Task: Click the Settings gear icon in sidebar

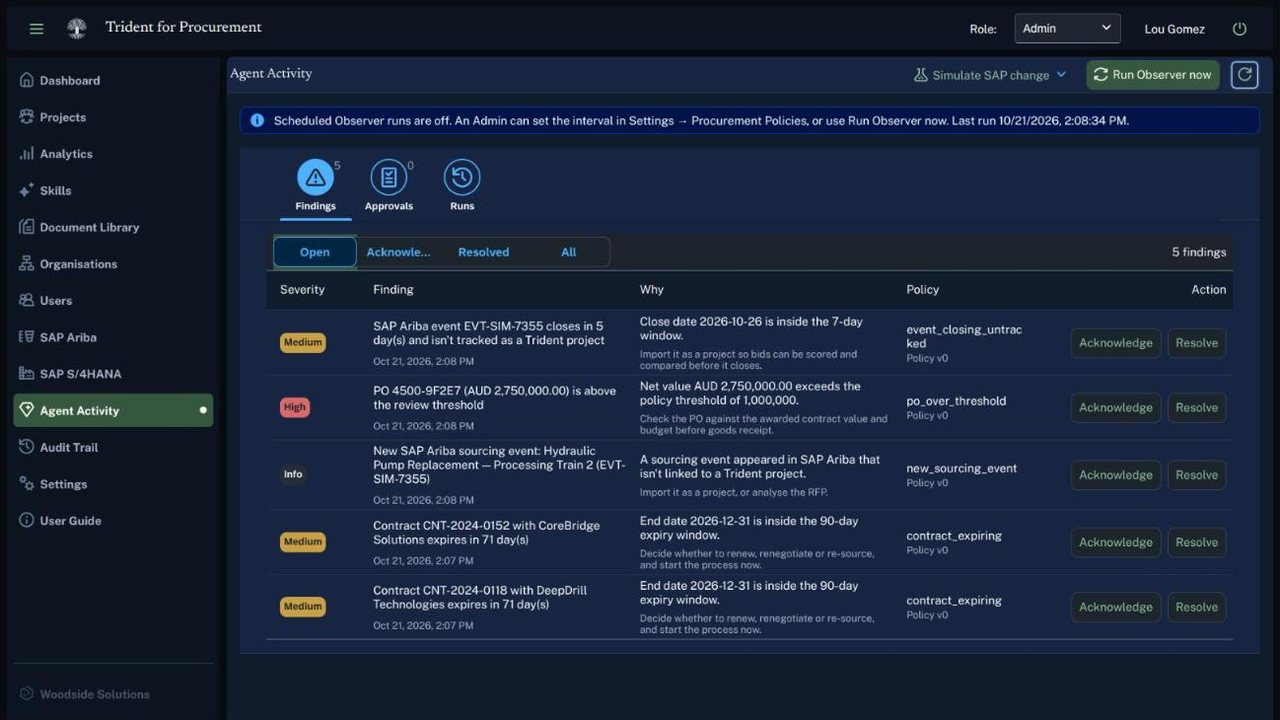Action: [27, 484]
